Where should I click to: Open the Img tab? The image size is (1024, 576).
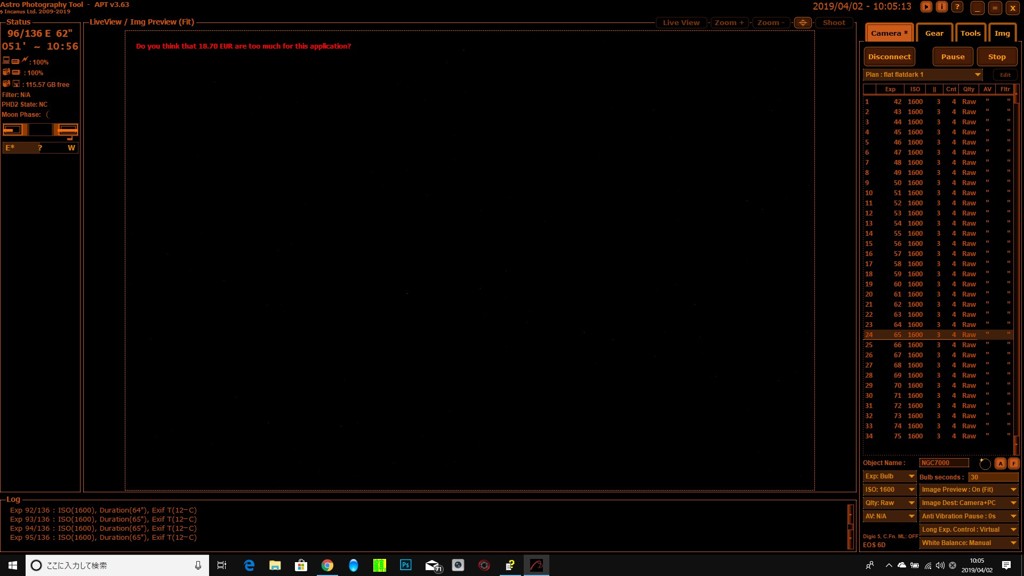[1002, 33]
